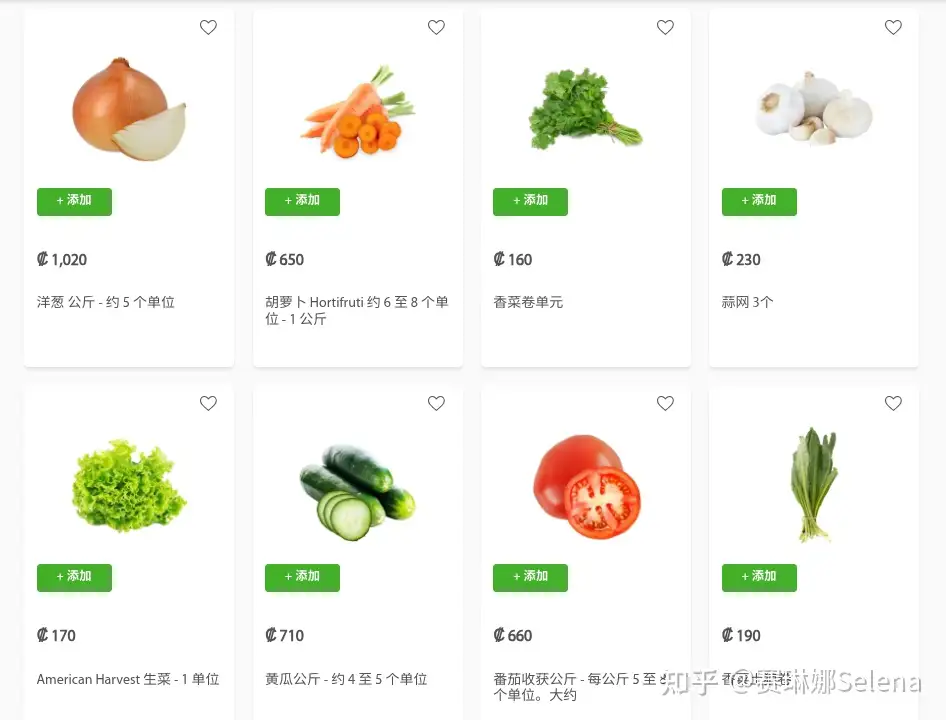Add the ₡1,020 onion to cart
946x720 pixels.
pyautogui.click(x=74, y=201)
